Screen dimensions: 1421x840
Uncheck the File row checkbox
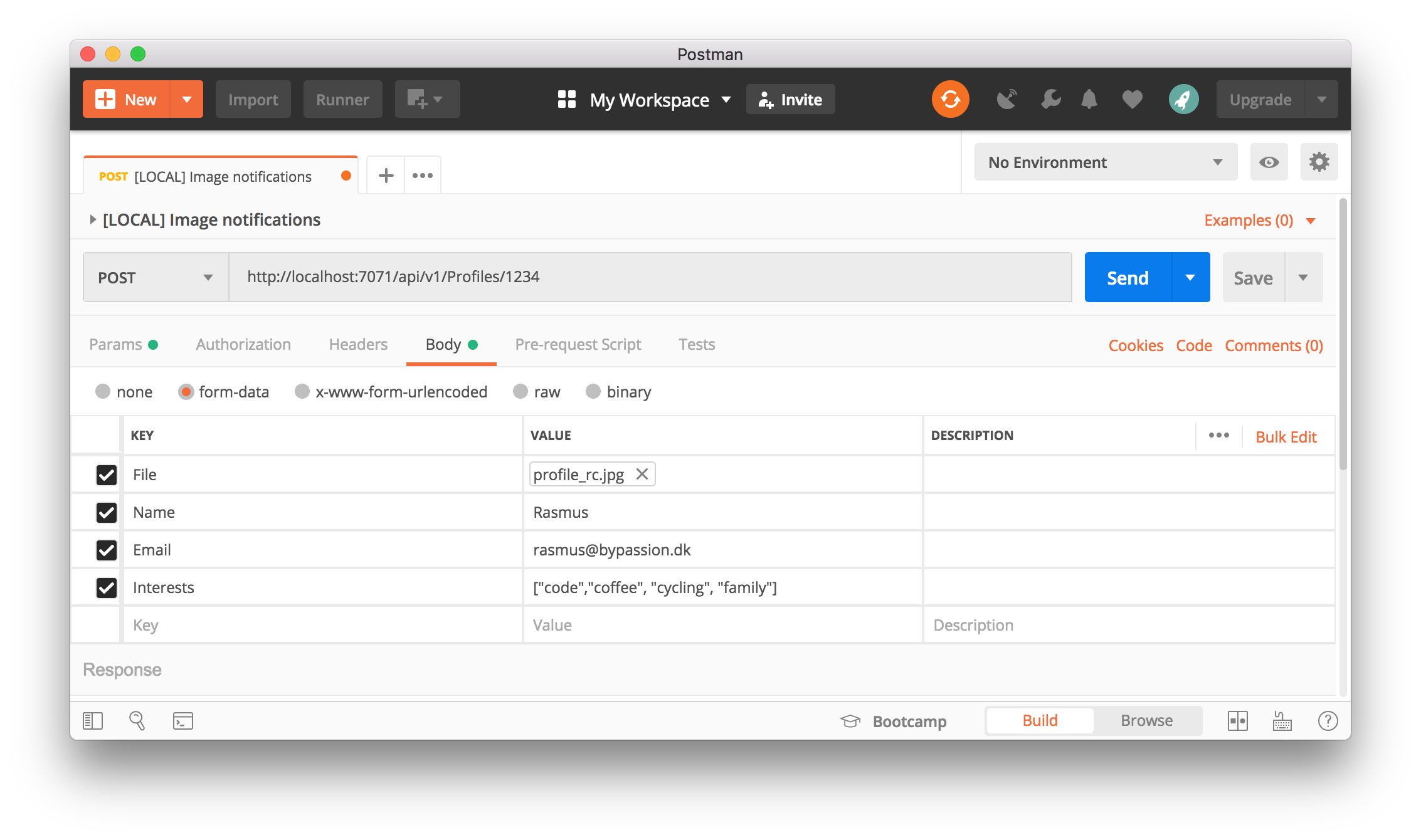107,475
